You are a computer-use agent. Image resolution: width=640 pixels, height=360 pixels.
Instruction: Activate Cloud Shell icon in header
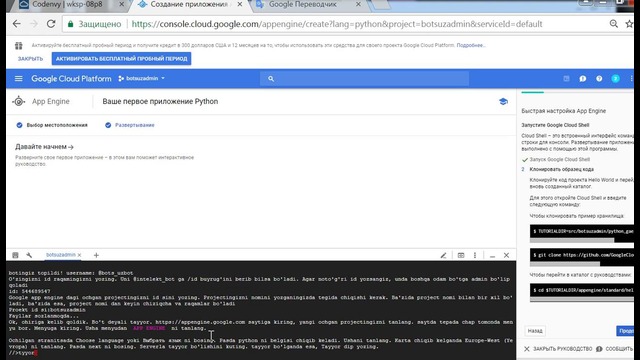coord(566,78)
